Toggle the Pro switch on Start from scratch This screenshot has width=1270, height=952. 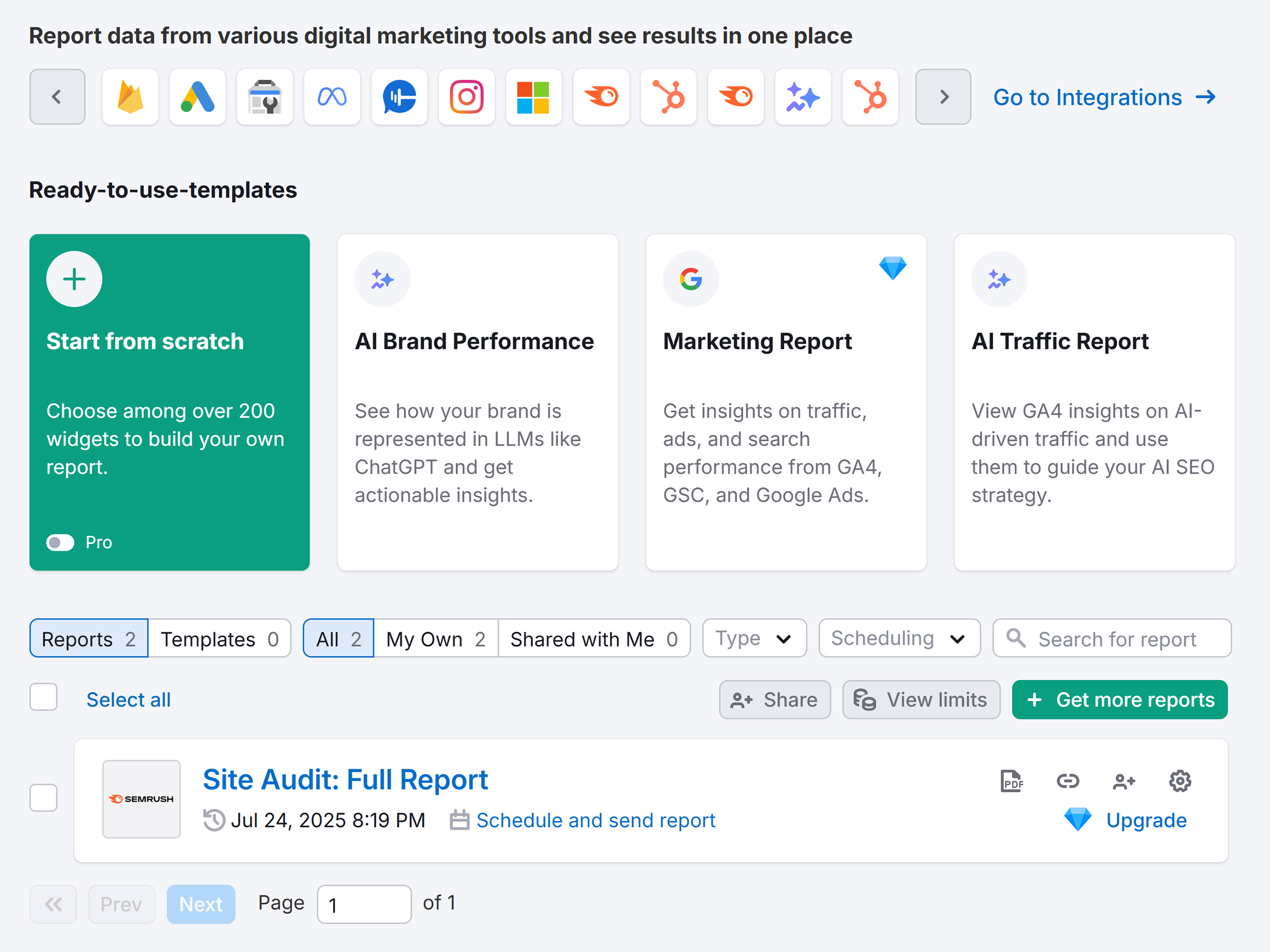point(60,542)
